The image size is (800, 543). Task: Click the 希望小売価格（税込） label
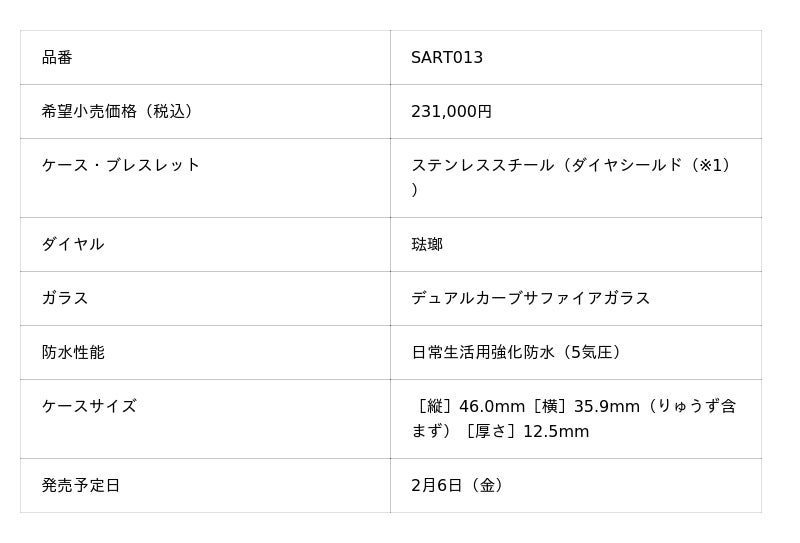(116, 112)
